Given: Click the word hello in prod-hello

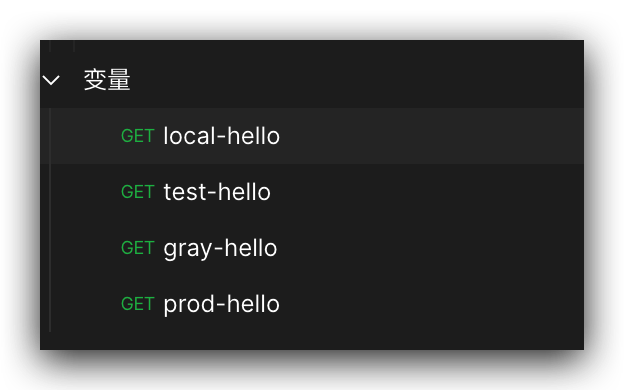Looking at the screenshot, I should 254,304.
